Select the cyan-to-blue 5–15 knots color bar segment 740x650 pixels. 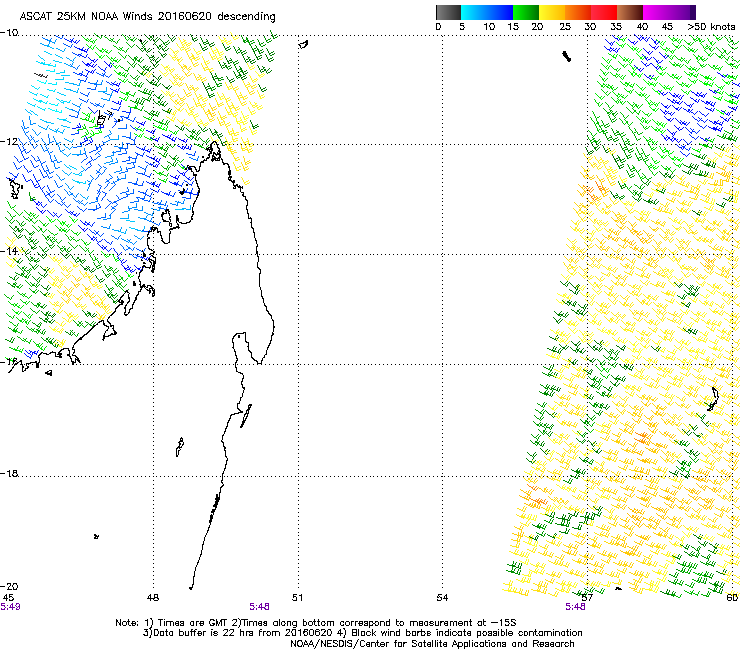(487, 12)
